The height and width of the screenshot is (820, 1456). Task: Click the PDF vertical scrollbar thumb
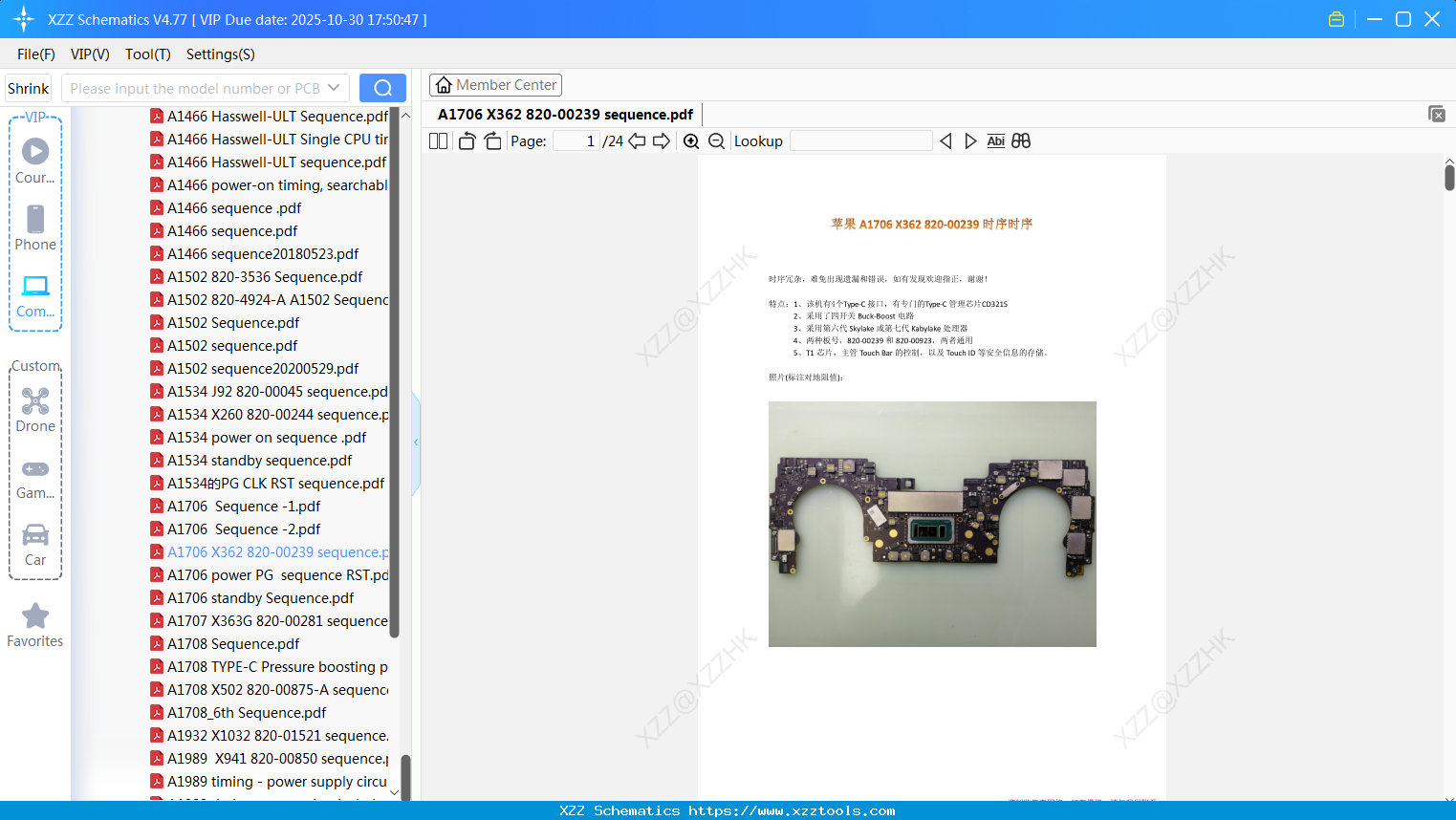(x=1449, y=178)
